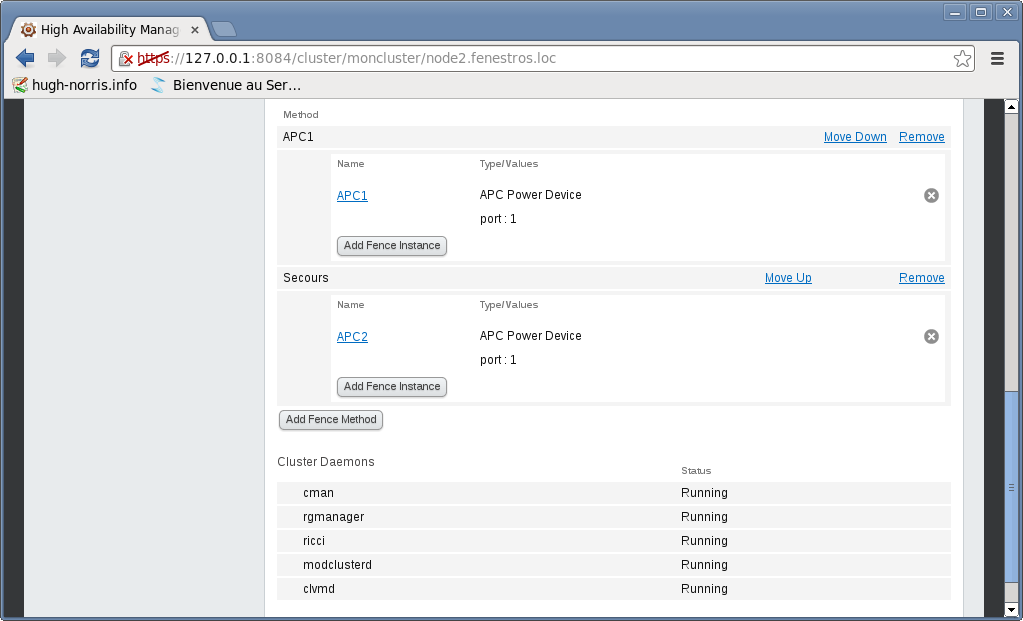Open the hugh-norris.info bookmark

tap(74, 85)
